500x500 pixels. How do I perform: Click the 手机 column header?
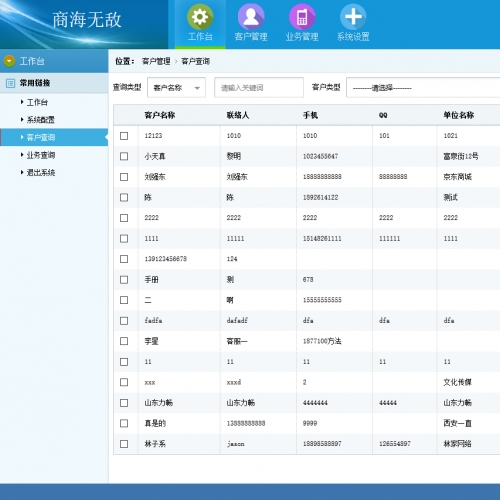(310, 115)
